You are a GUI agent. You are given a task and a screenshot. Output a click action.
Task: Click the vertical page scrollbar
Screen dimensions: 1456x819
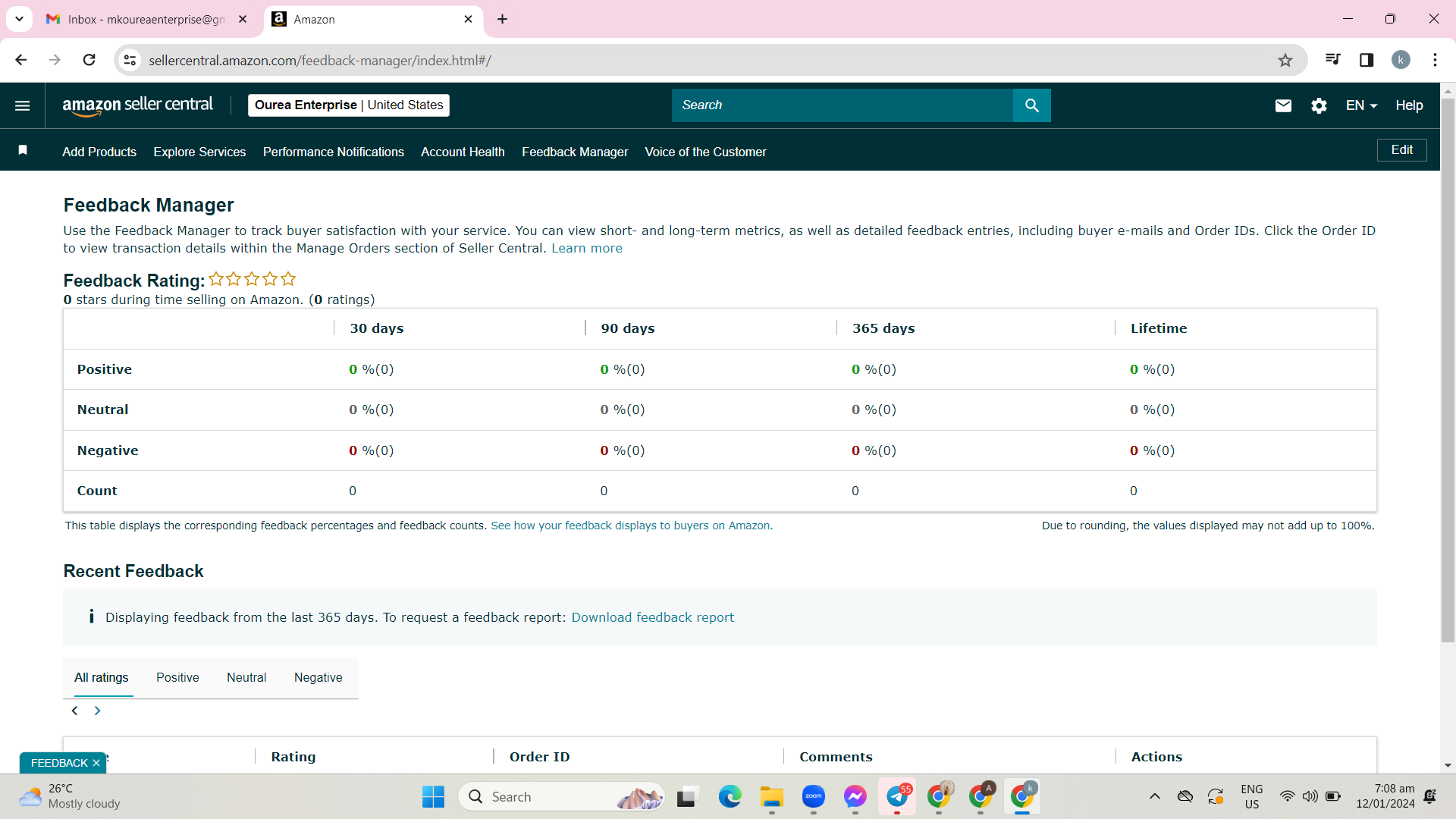point(1448,372)
